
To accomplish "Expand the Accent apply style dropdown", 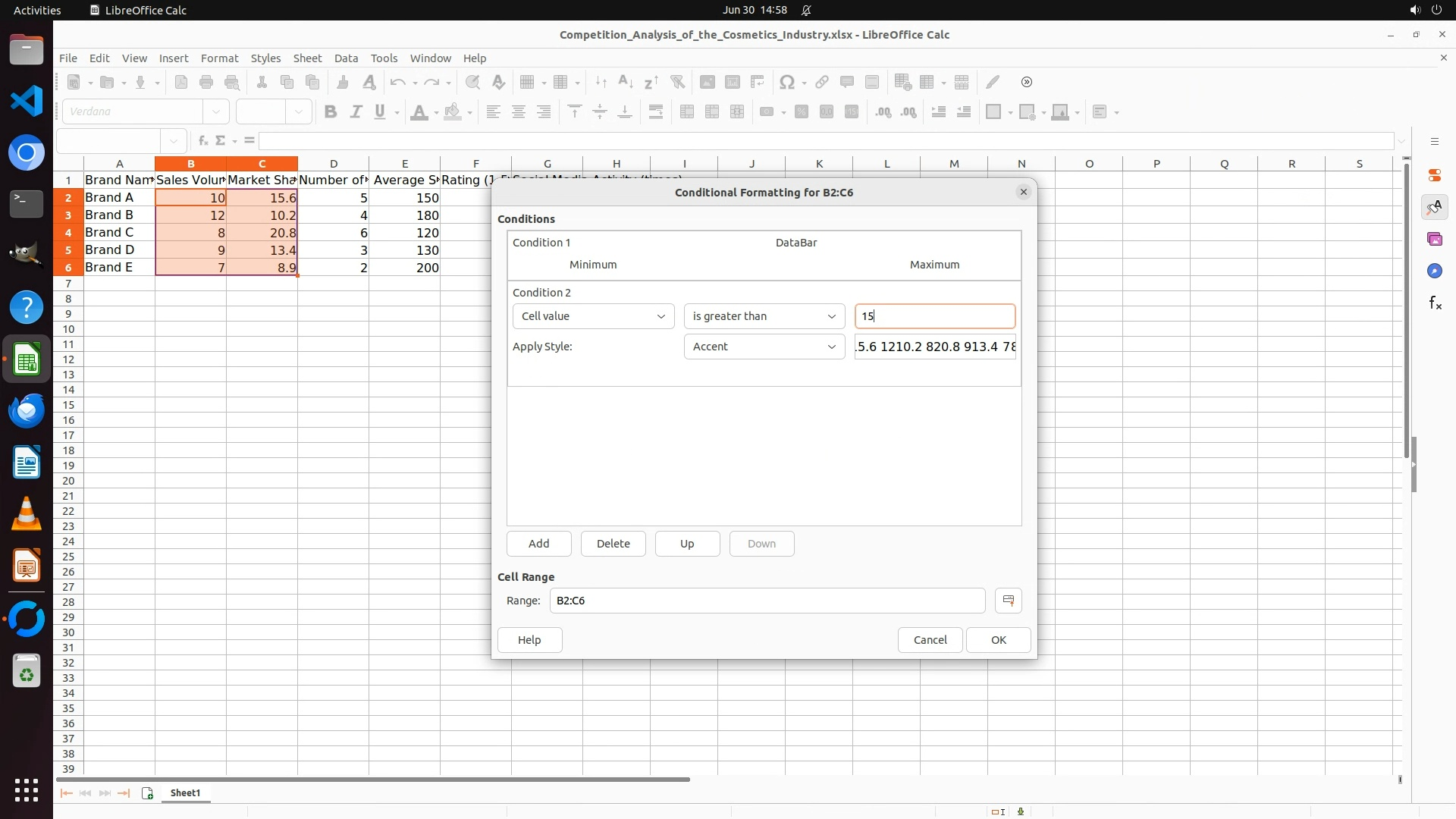I will click(764, 347).
